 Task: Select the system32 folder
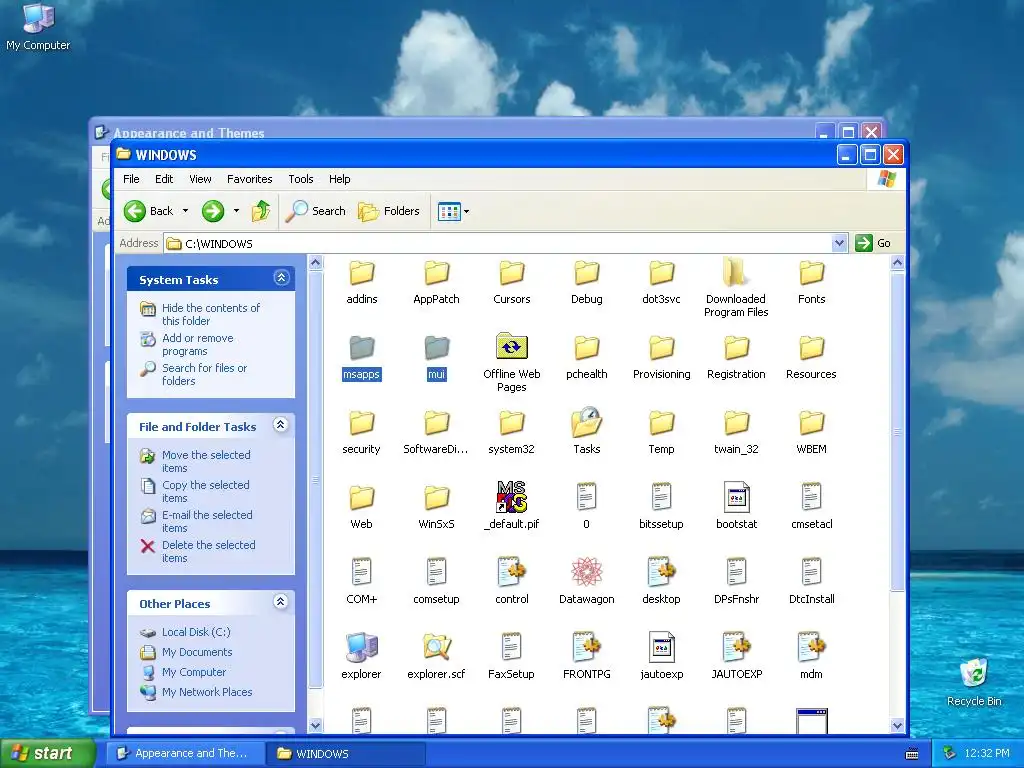(x=511, y=432)
